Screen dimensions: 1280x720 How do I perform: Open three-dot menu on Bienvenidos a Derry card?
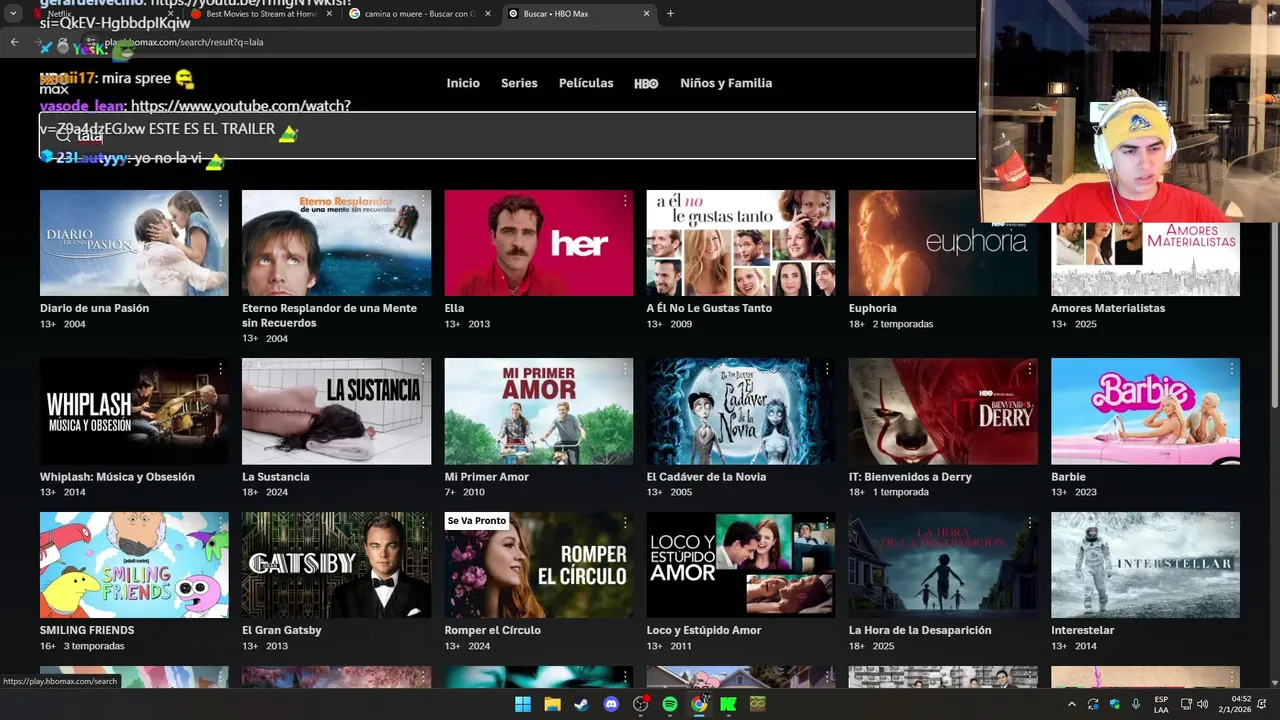1029,369
